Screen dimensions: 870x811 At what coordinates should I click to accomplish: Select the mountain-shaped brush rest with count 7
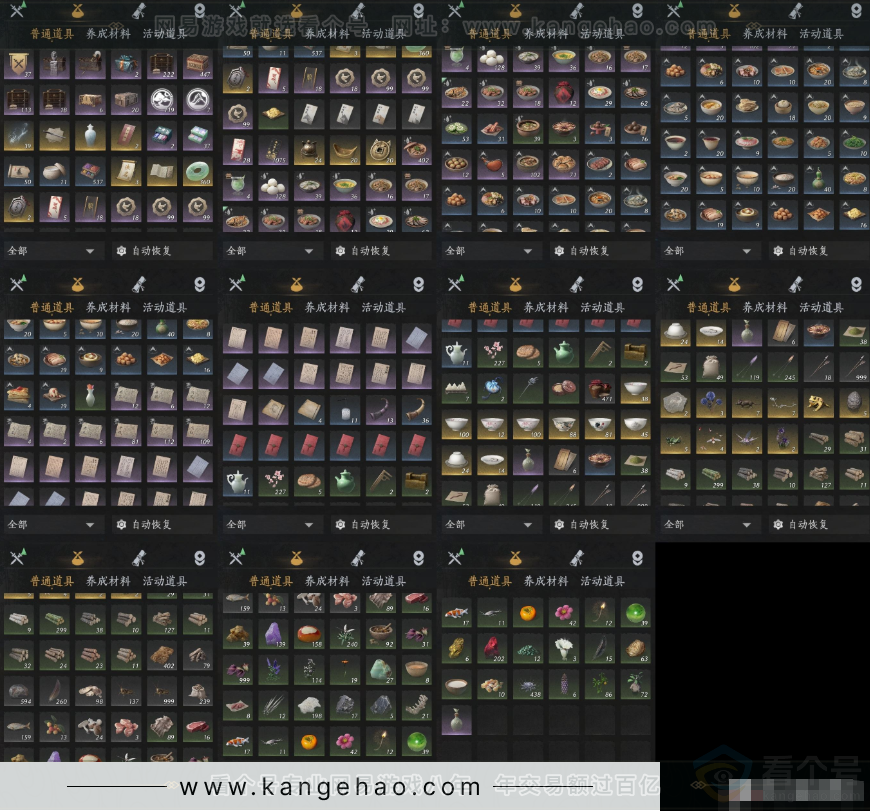[456, 388]
